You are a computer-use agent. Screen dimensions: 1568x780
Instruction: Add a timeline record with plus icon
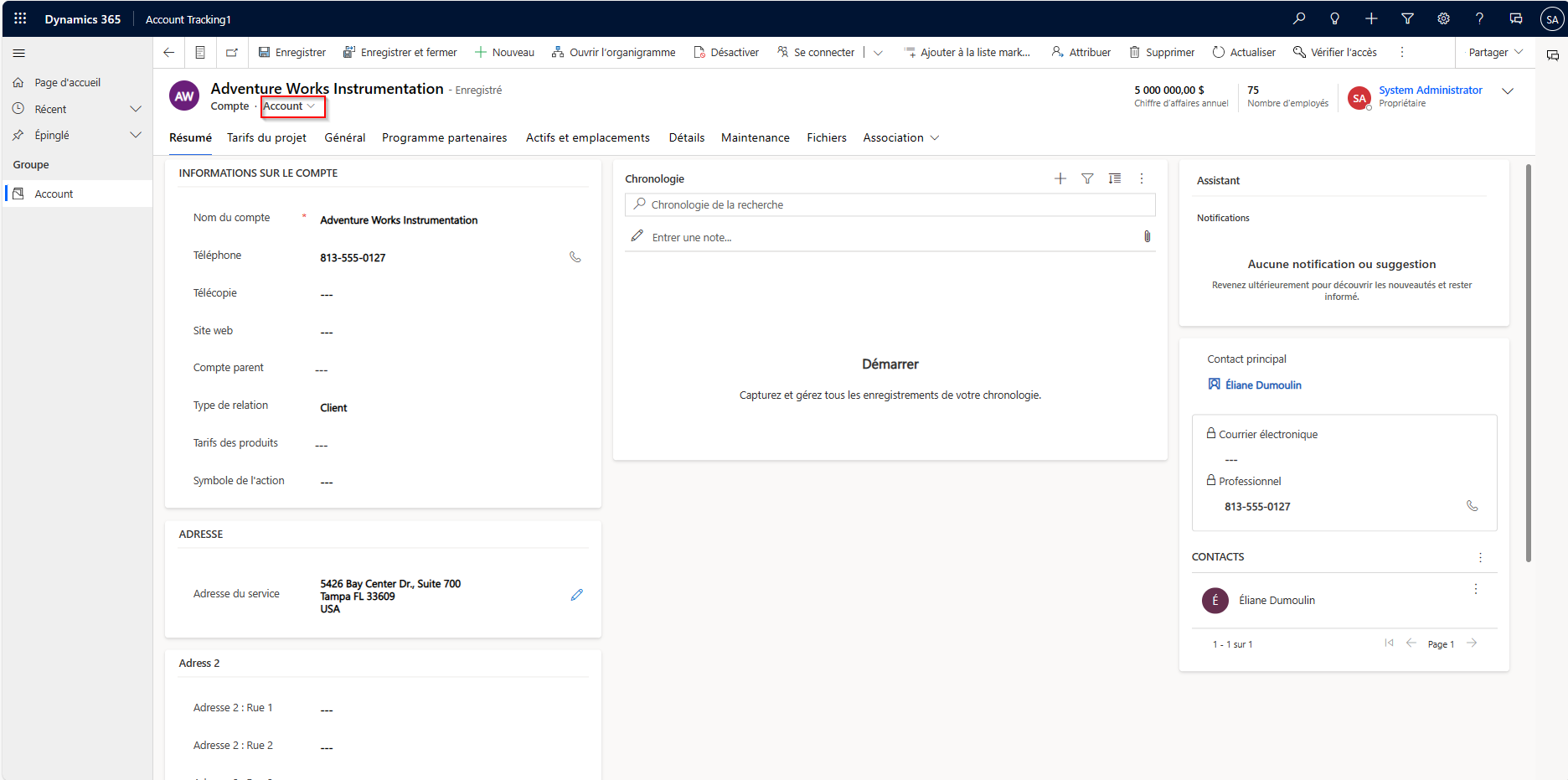pos(1060,178)
